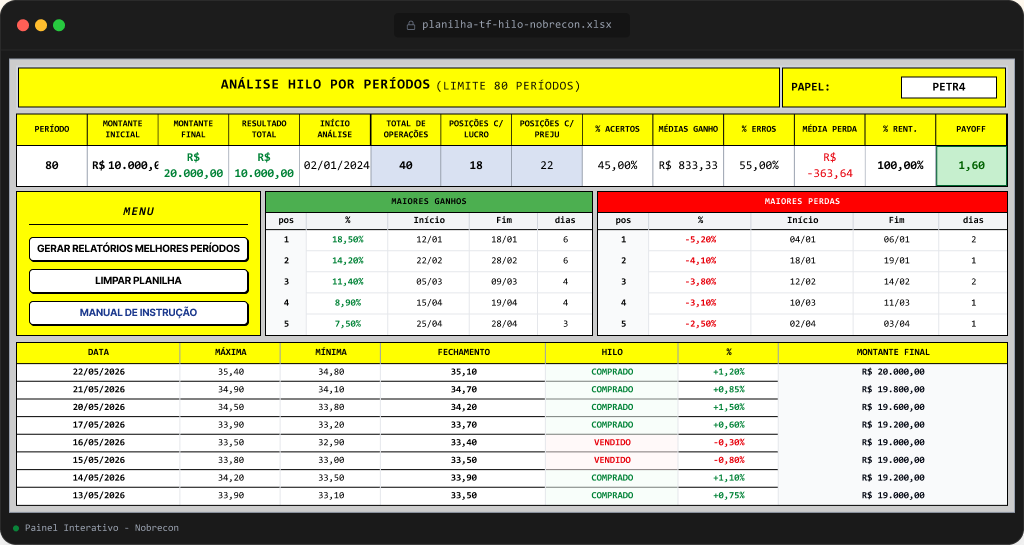Screen dimensions: 1024x545
Task: Click the MAIORES GANHOS green header
Action: pos(429,202)
